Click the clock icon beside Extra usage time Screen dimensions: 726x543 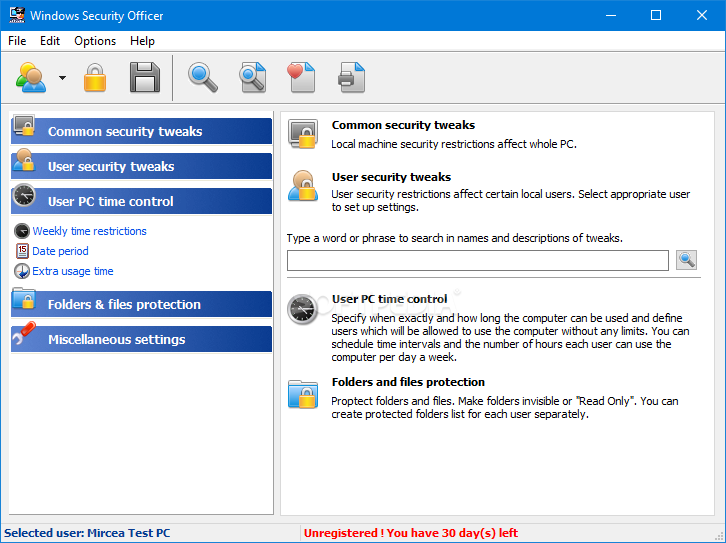click(22, 271)
